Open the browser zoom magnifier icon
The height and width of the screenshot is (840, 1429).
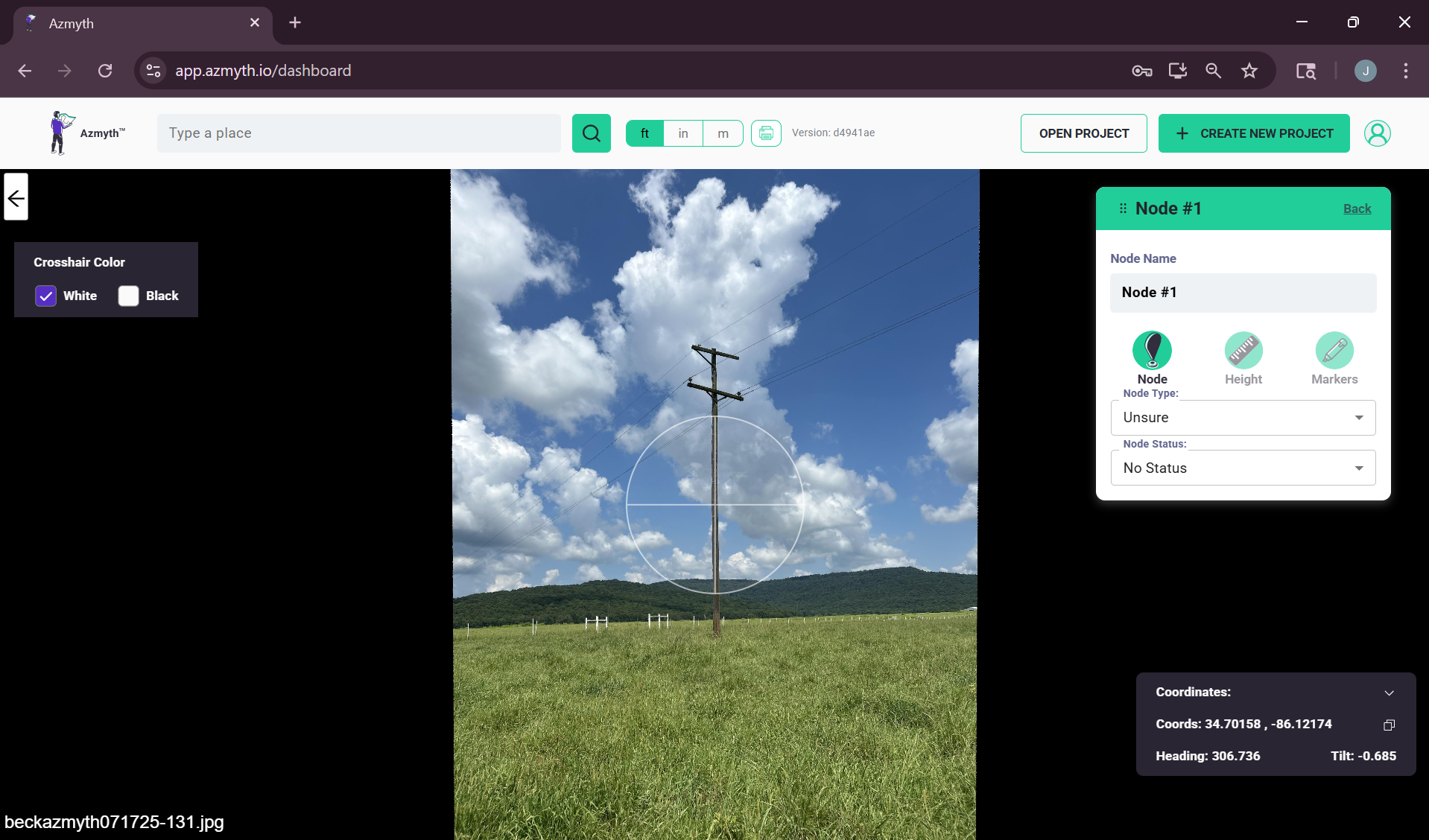tap(1214, 71)
